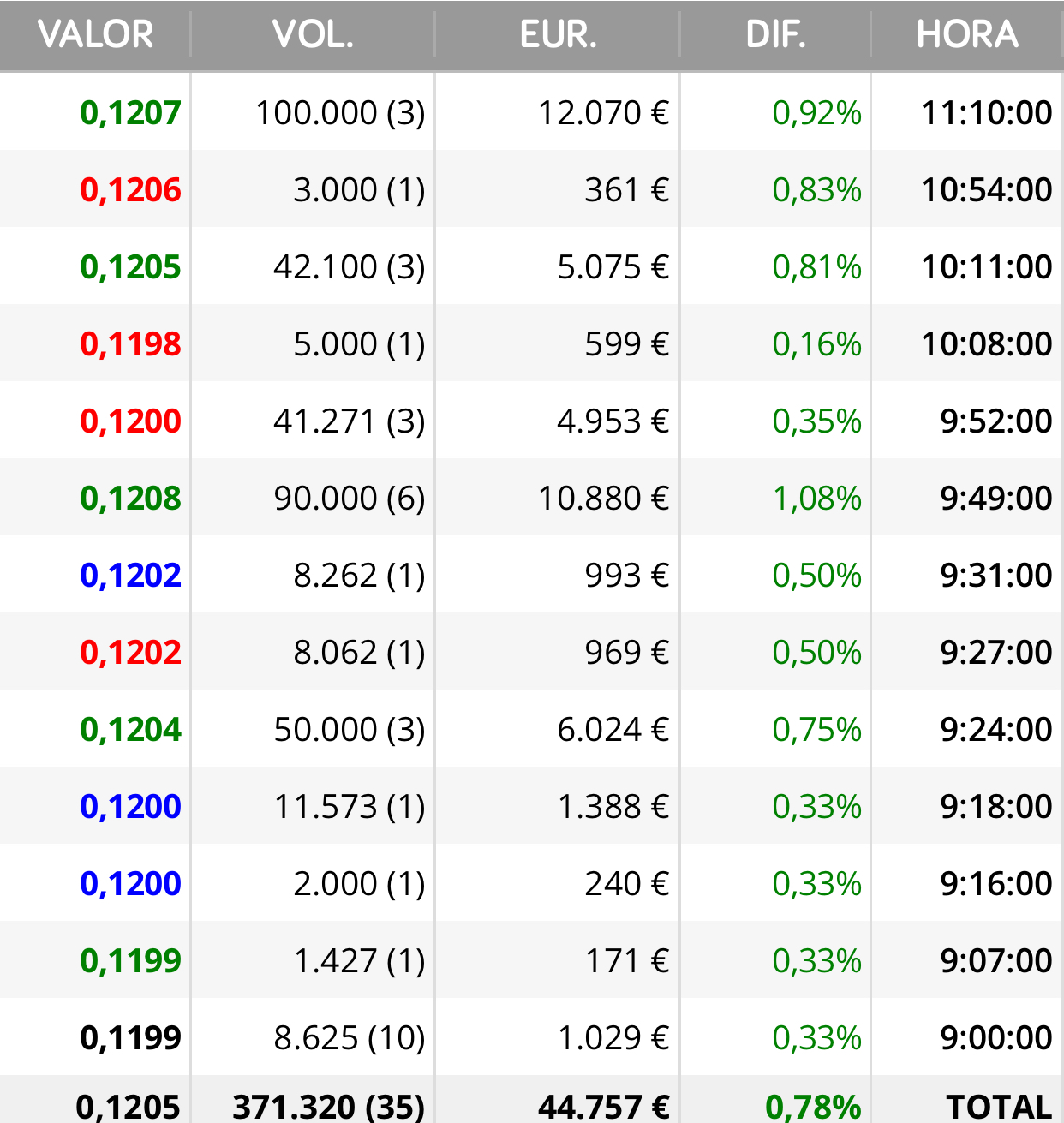
Task: Select time 9:27:00
Action: point(995,653)
